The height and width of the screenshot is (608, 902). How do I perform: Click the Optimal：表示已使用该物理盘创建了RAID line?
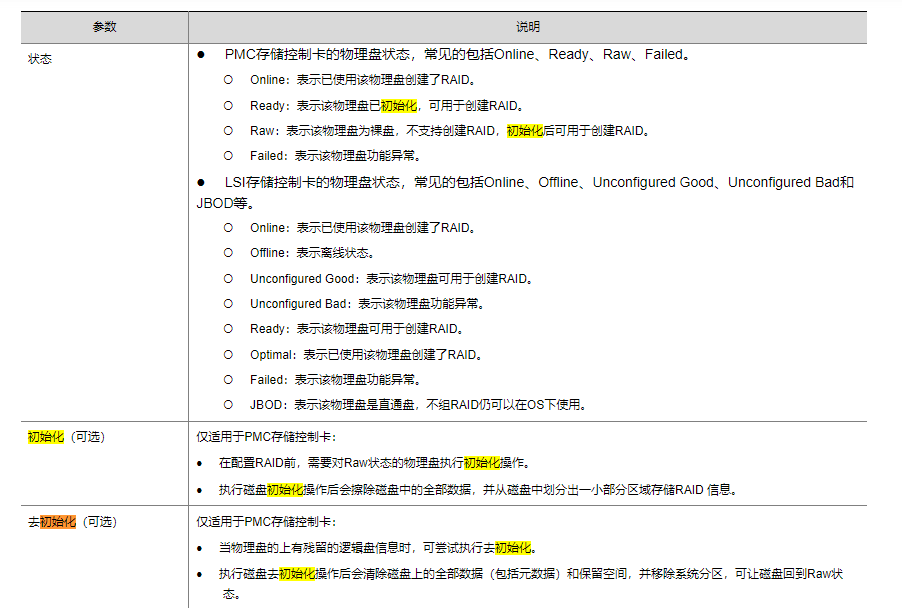click(366, 355)
